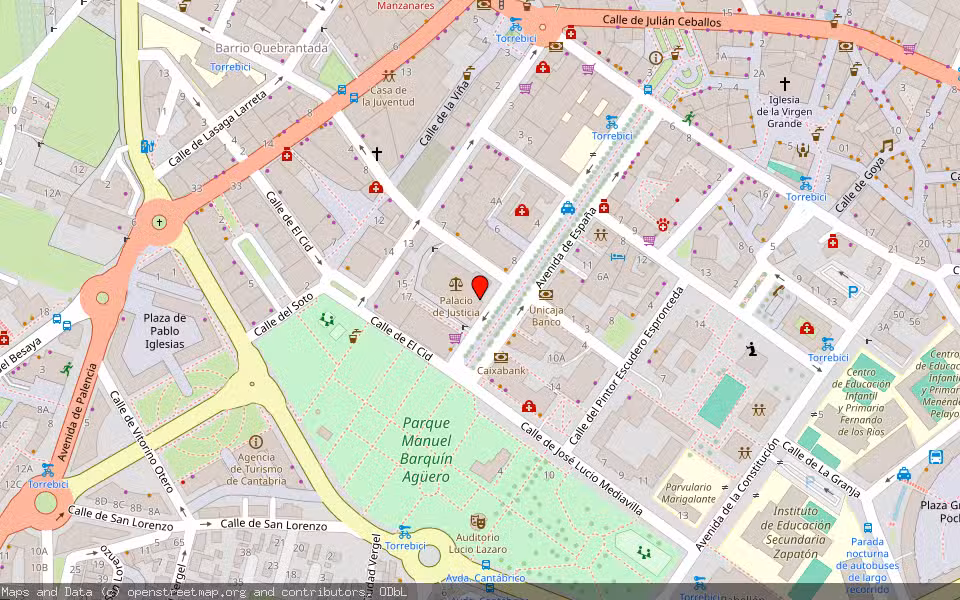Click the cross icon on the roundabout
This screenshot has height=600, width=960.
click(x=159, y=222)
